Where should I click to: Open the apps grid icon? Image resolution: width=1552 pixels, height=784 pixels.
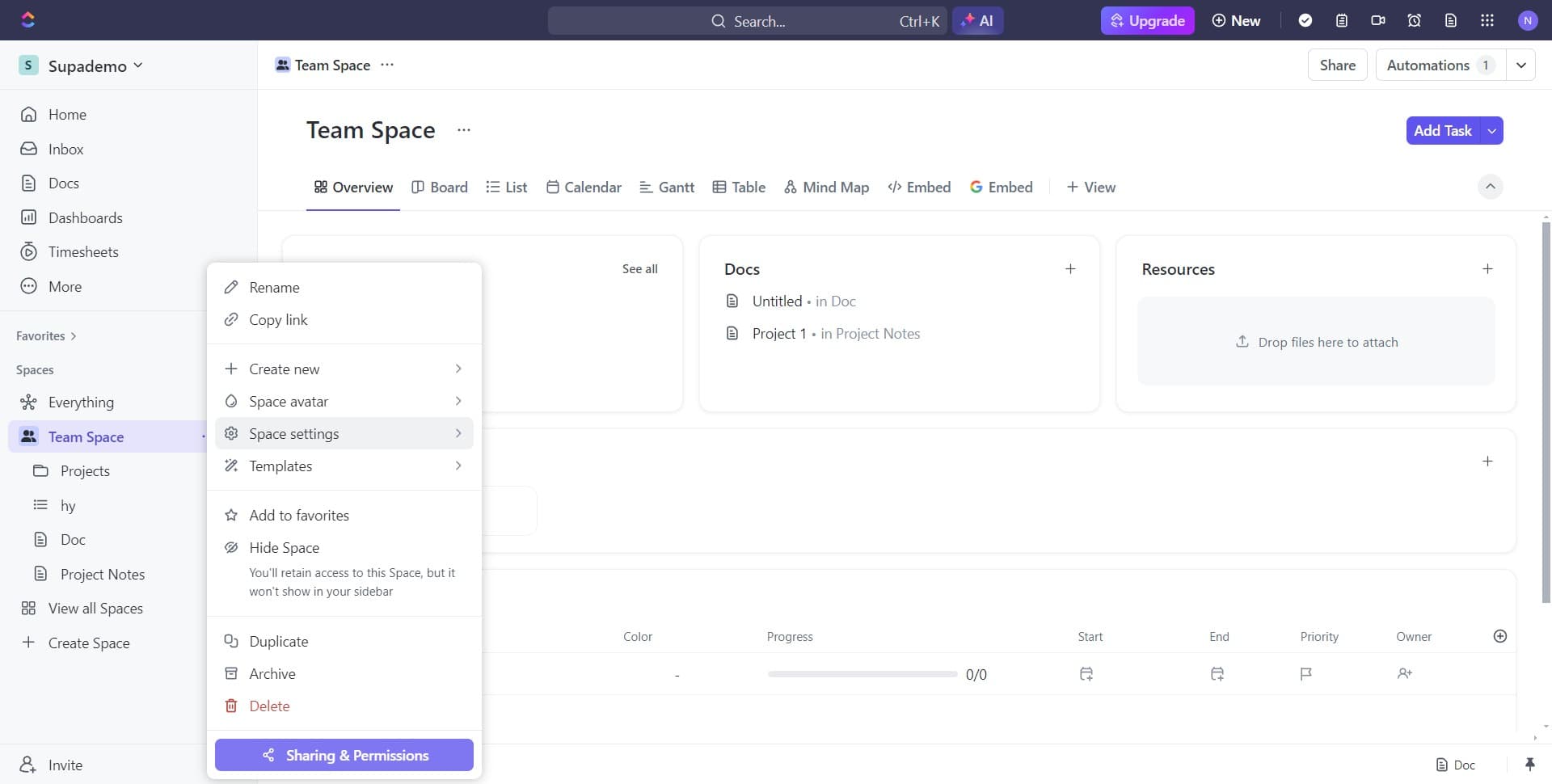1487,21
